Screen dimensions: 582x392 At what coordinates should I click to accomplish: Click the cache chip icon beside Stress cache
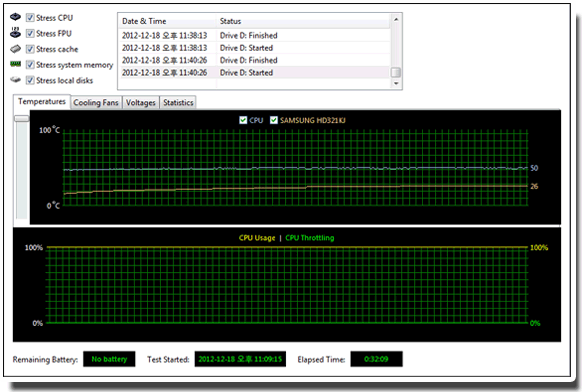pos(15,49)
